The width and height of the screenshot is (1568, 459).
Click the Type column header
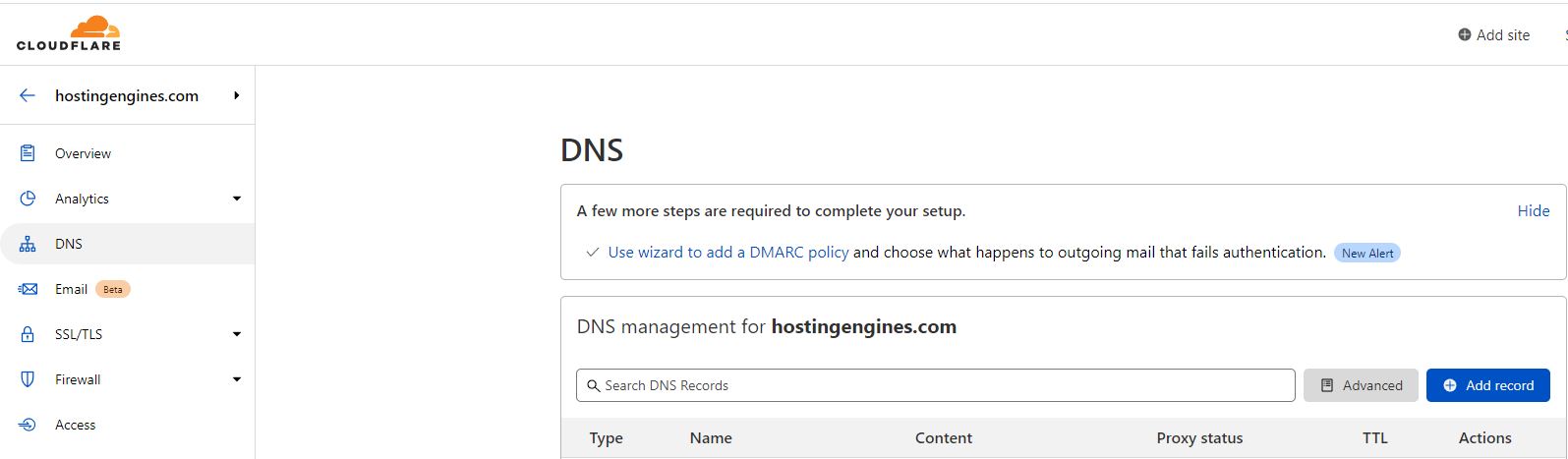[x=607, y=438]
